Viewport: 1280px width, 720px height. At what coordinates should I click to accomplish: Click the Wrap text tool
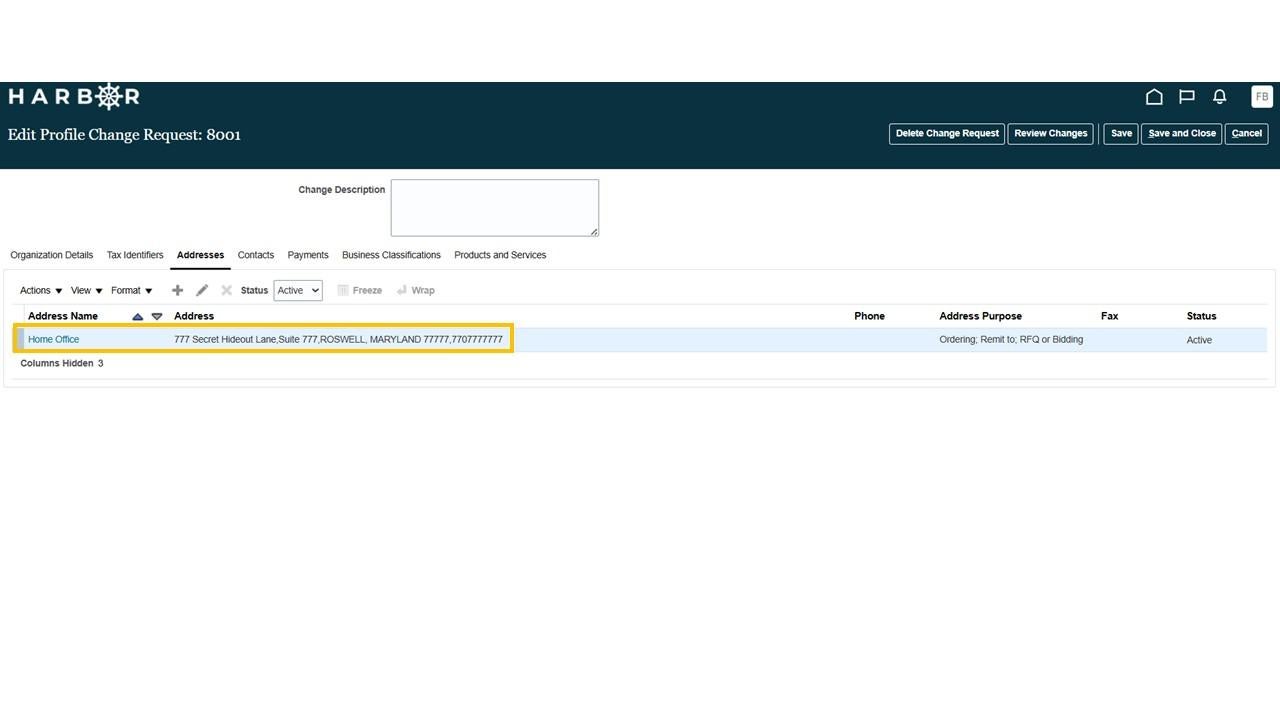point(415,290)
